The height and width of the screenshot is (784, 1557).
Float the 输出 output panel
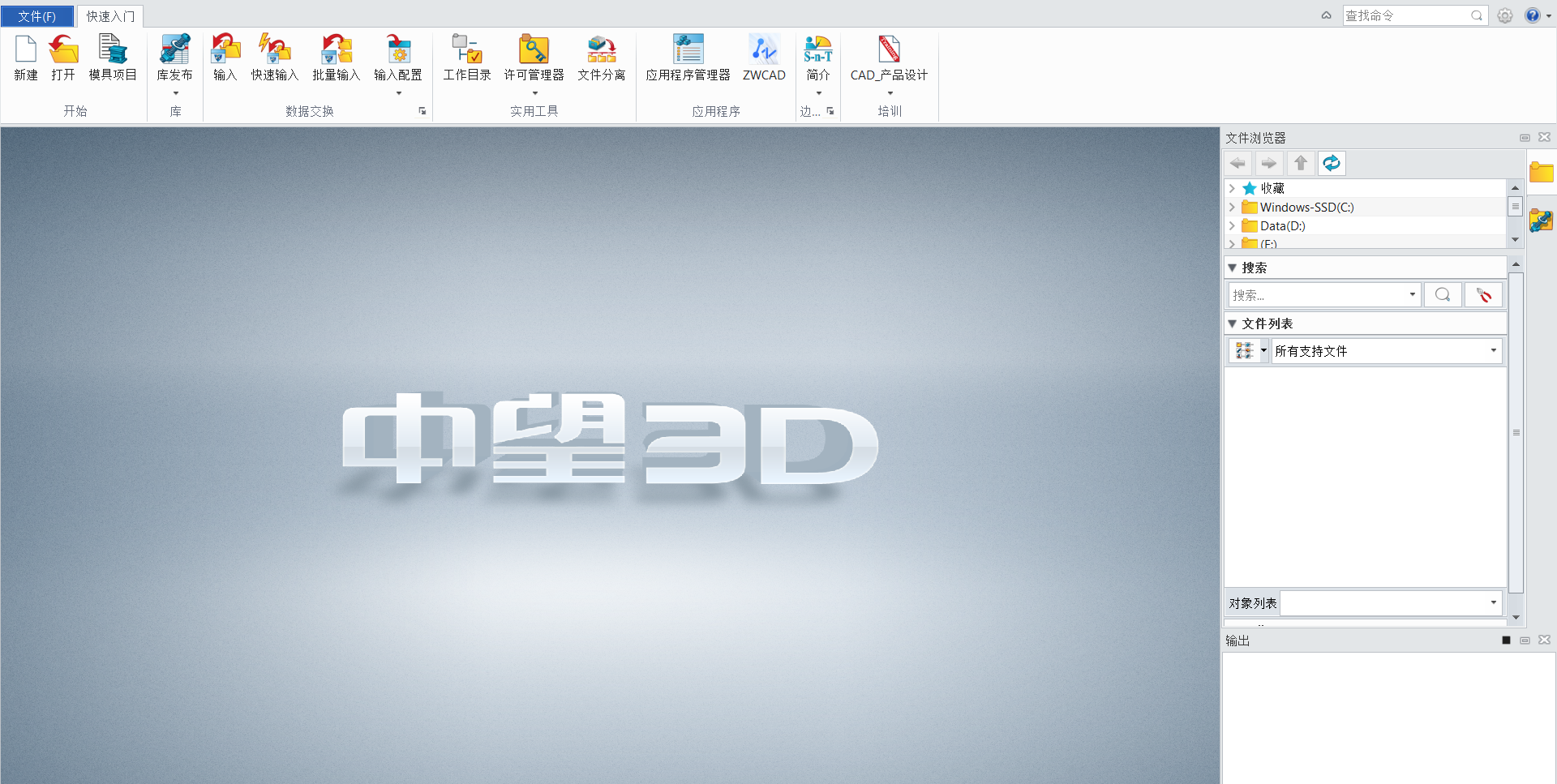(1525, 640)
